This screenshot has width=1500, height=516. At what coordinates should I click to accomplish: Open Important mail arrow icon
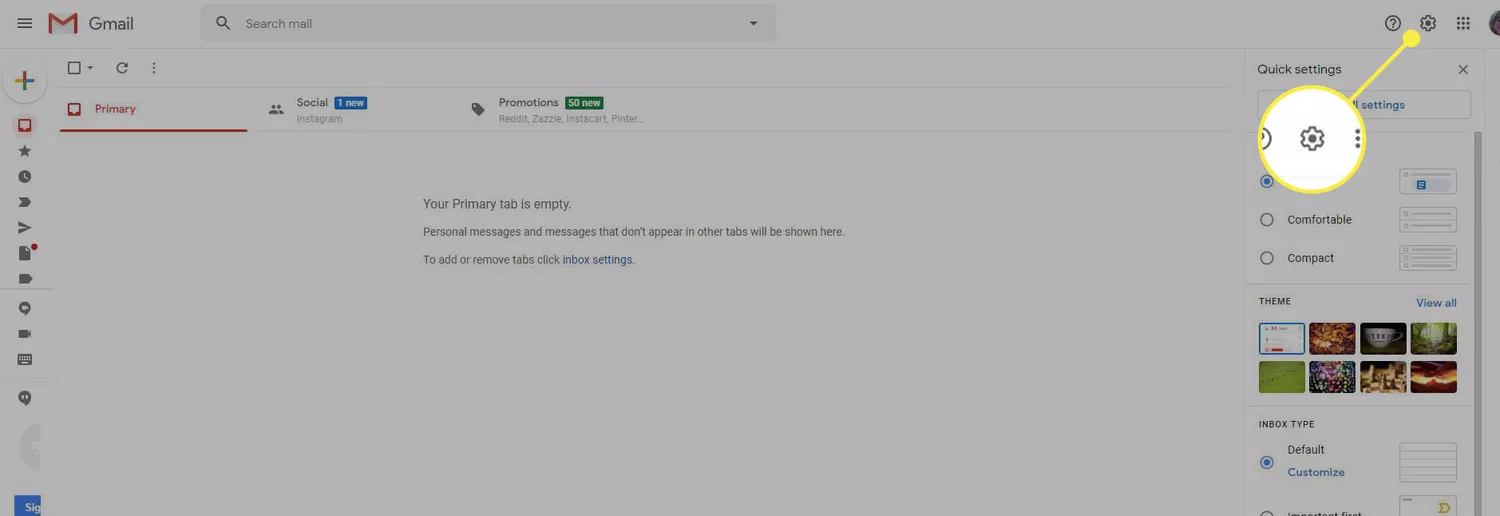(25, 202)
